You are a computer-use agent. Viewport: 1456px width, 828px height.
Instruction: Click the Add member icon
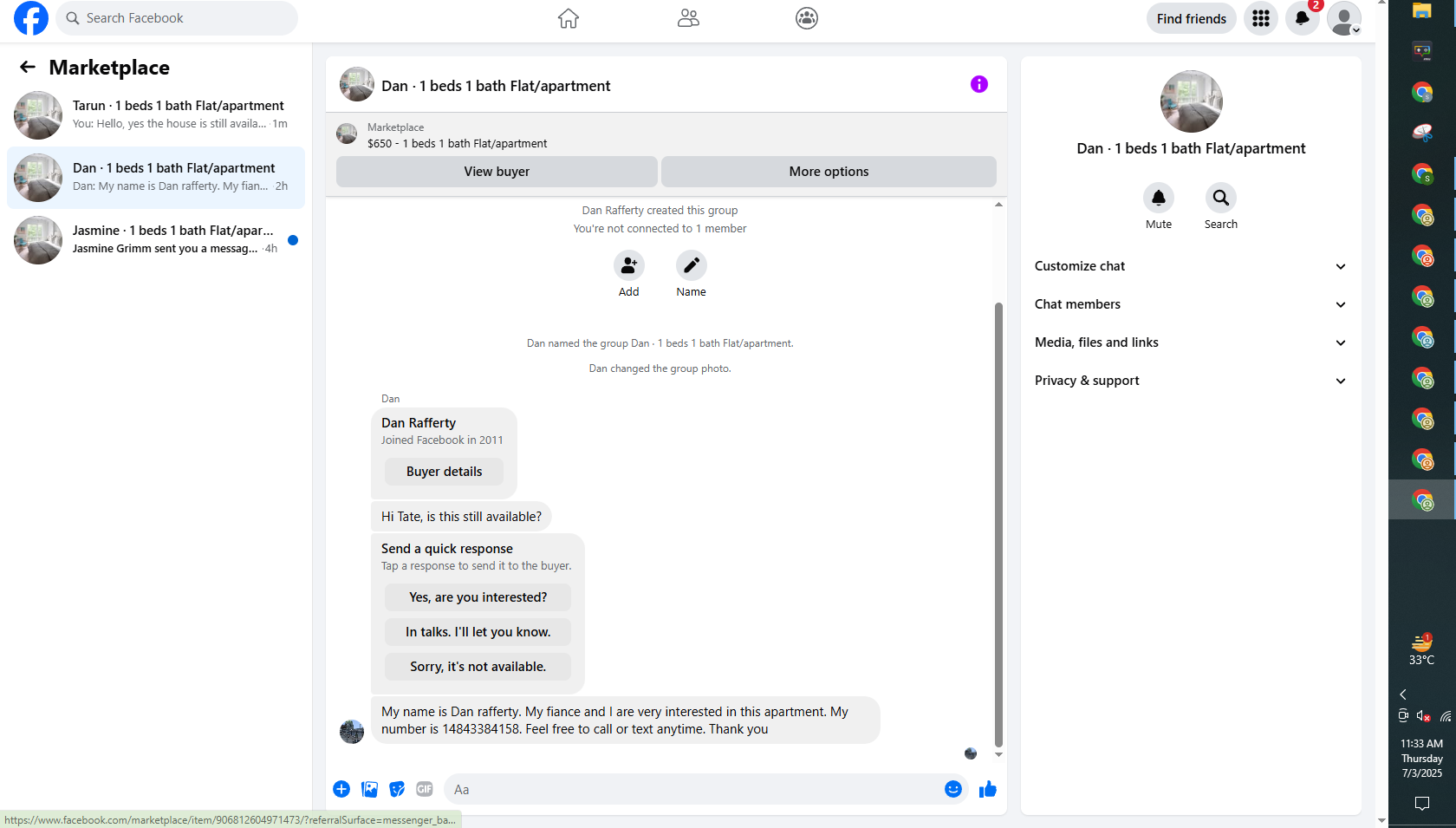(x=629, y=265)
